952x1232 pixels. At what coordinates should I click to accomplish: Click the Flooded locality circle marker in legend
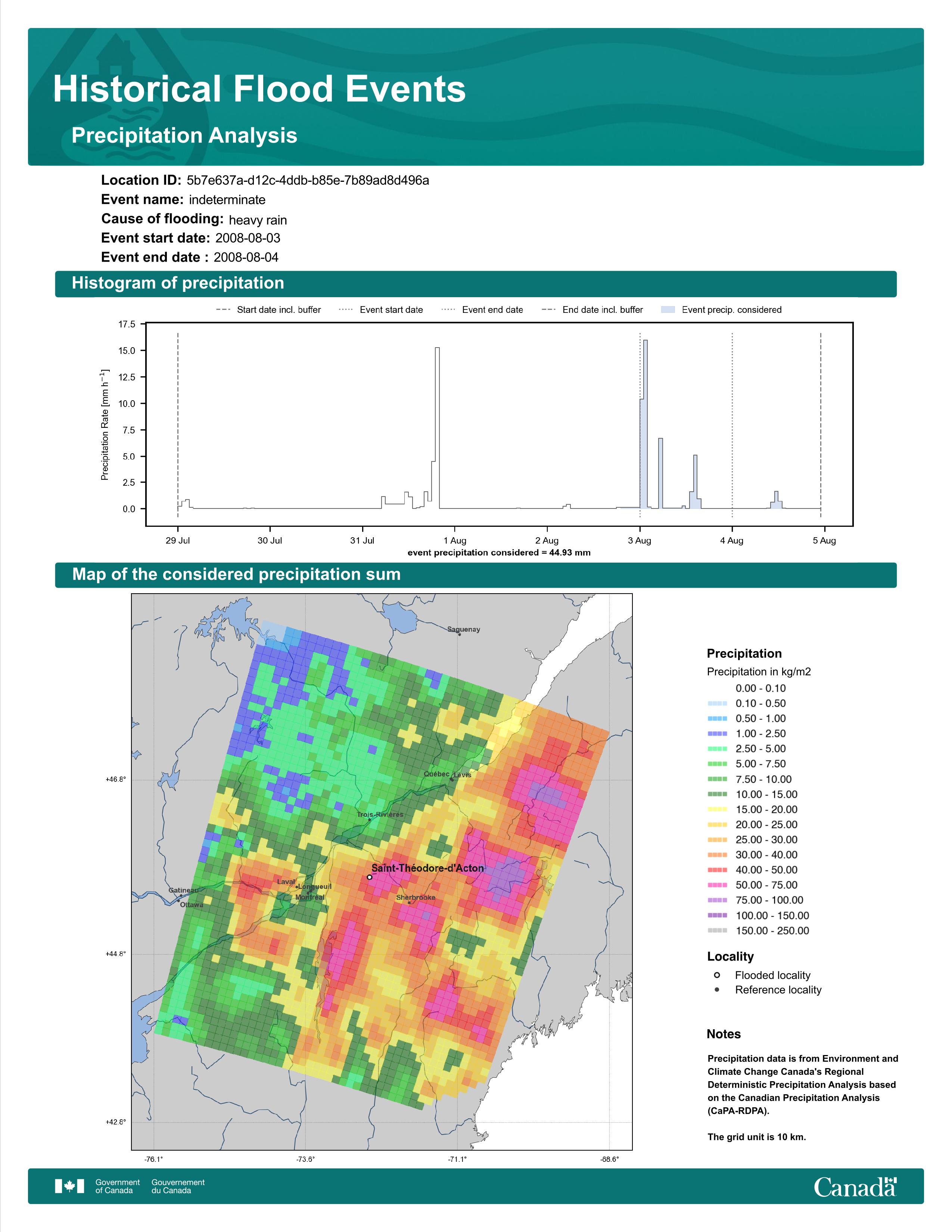717,975
